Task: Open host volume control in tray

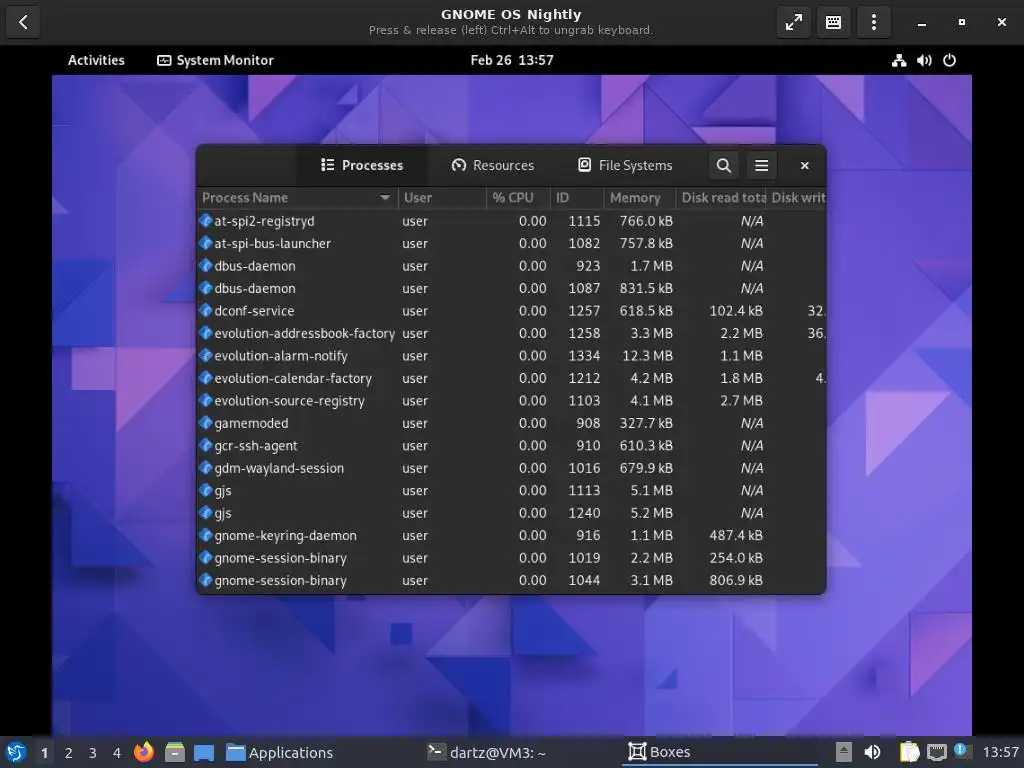Action: [872, 752]
